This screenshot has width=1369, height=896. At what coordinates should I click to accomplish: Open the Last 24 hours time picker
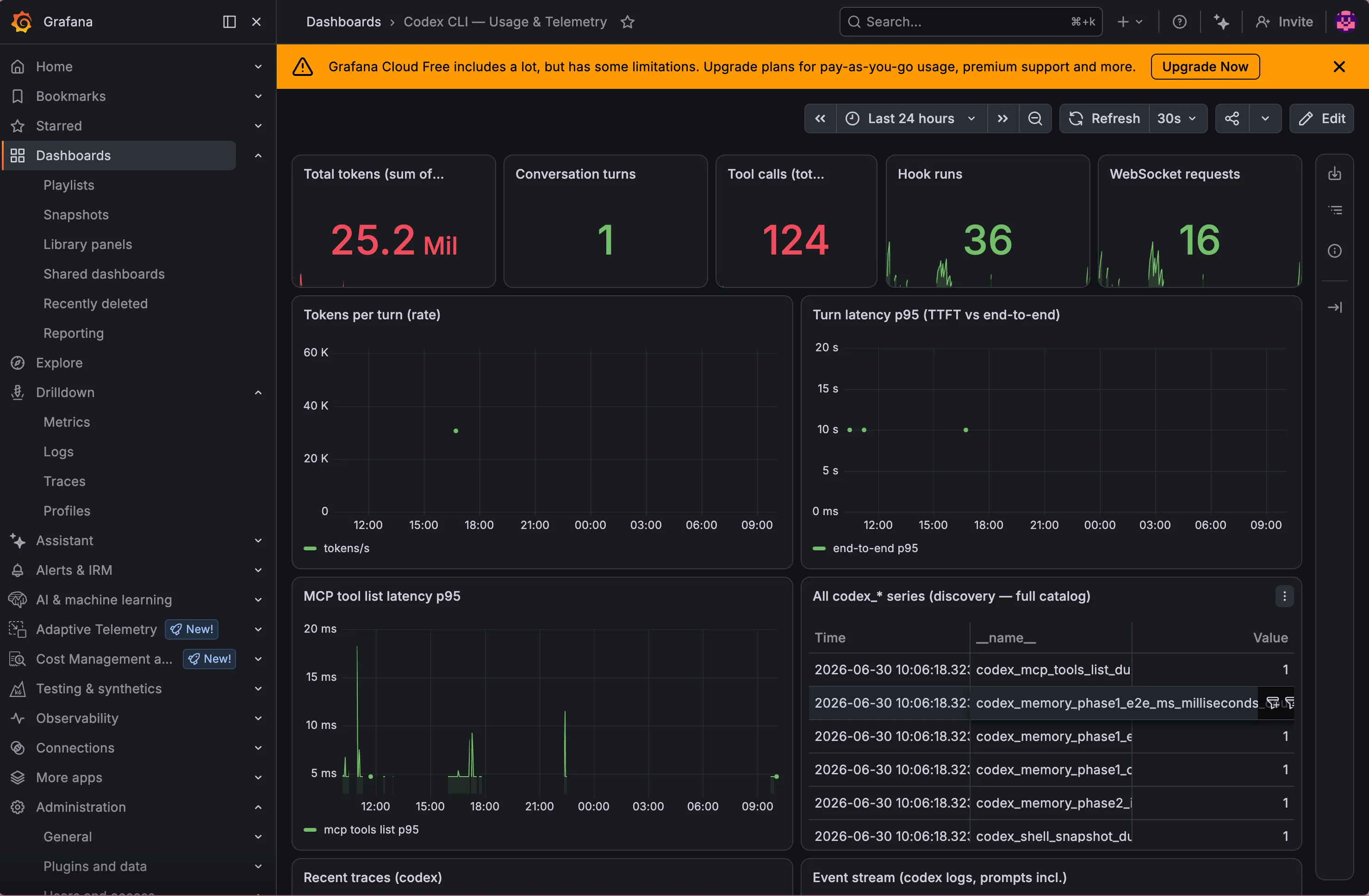(911, 118)
